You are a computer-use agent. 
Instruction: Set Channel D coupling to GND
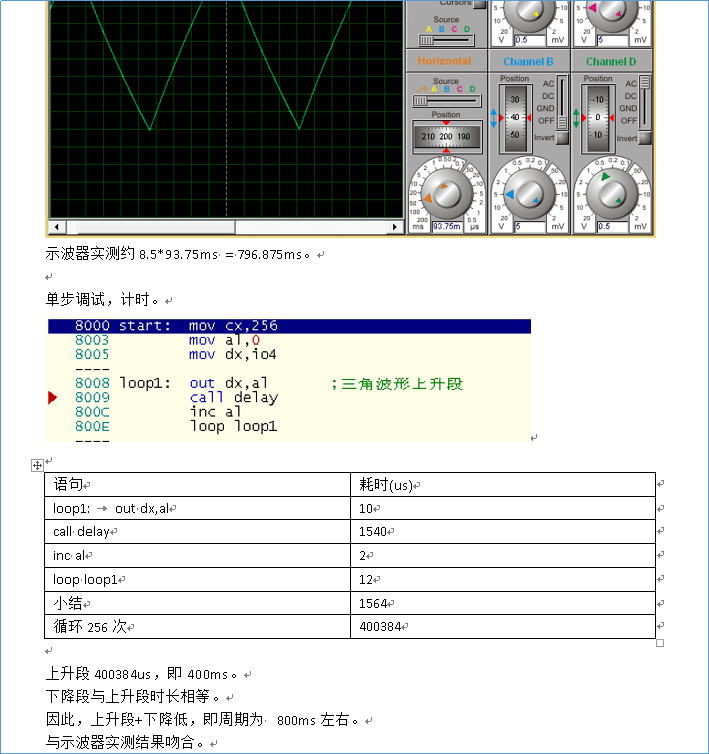tap(628, 108)
